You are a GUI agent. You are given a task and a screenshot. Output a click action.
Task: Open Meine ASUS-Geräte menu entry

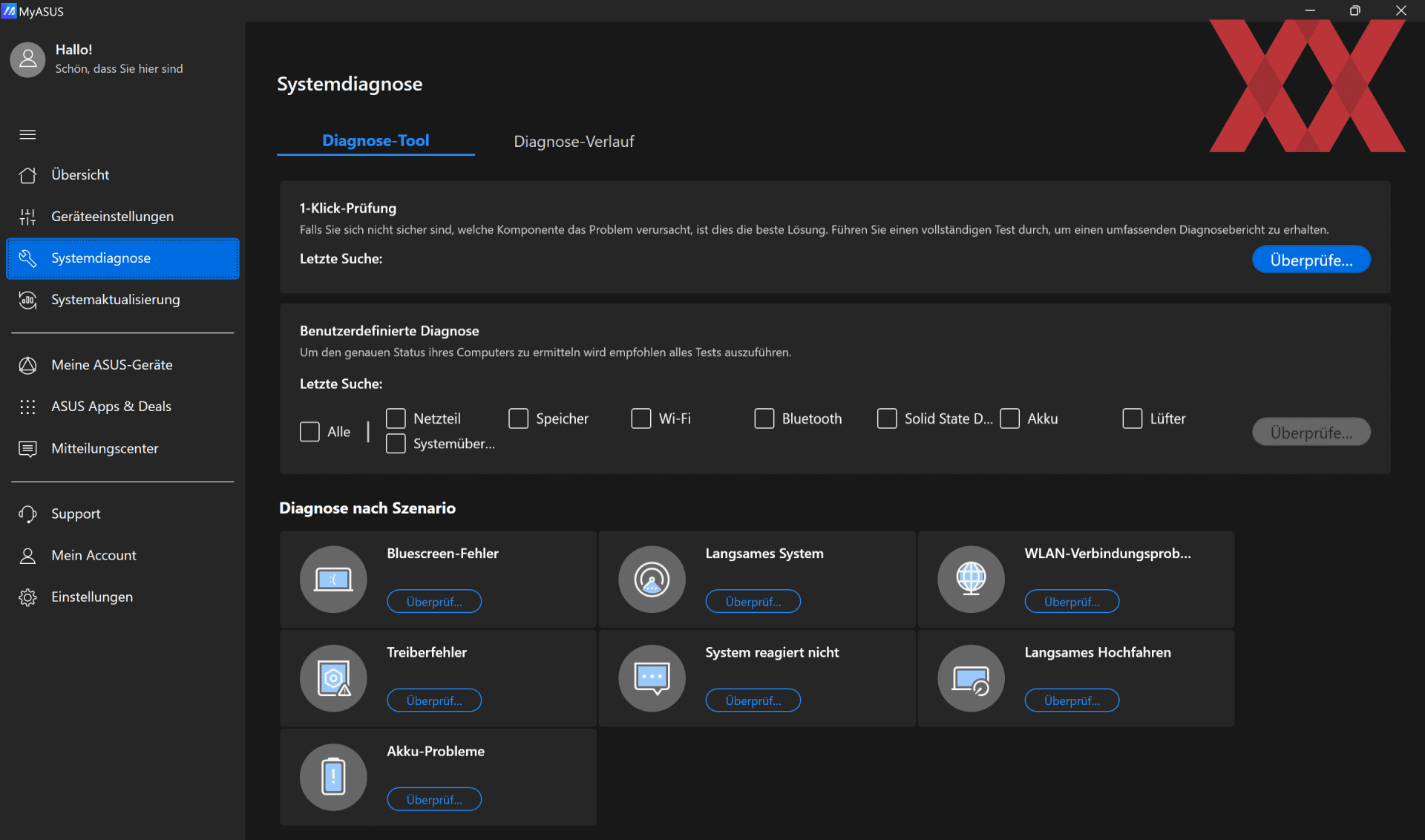(122, 365)
